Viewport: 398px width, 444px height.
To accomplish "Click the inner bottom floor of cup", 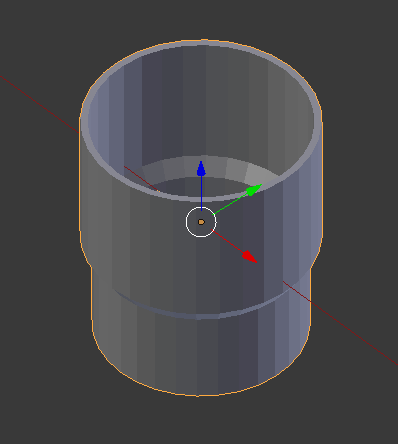I will tap(200, 187).
